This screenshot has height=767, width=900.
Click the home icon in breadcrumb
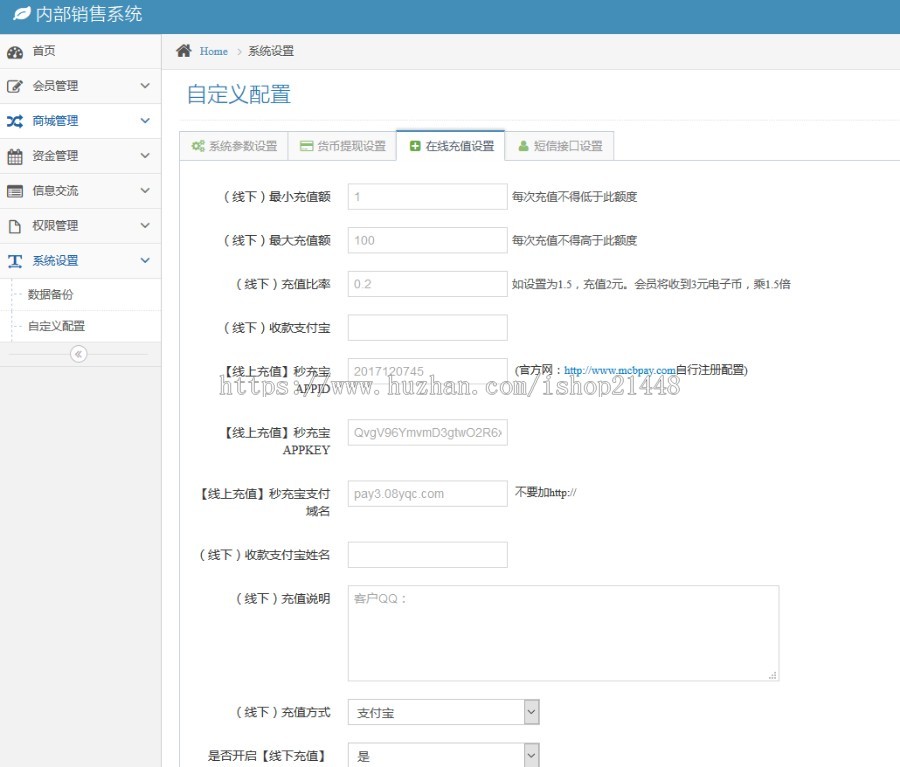click(x=184, y=51)
